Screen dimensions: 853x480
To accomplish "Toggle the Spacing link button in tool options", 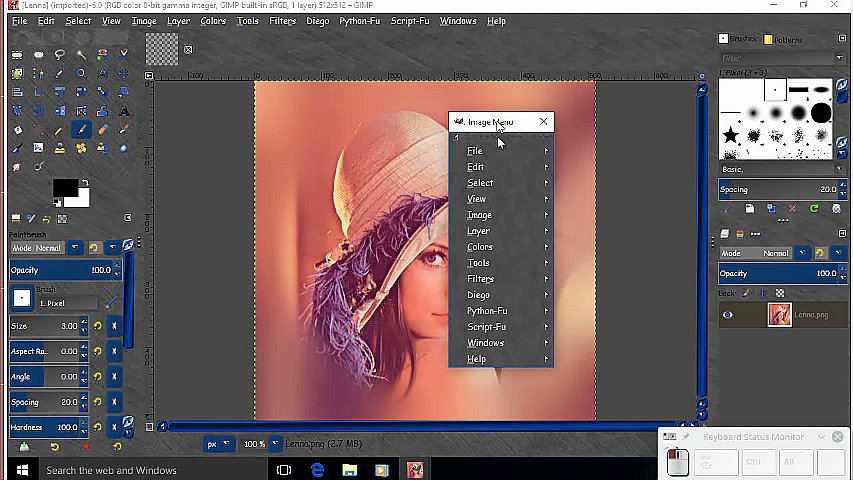I will (114, 402).
